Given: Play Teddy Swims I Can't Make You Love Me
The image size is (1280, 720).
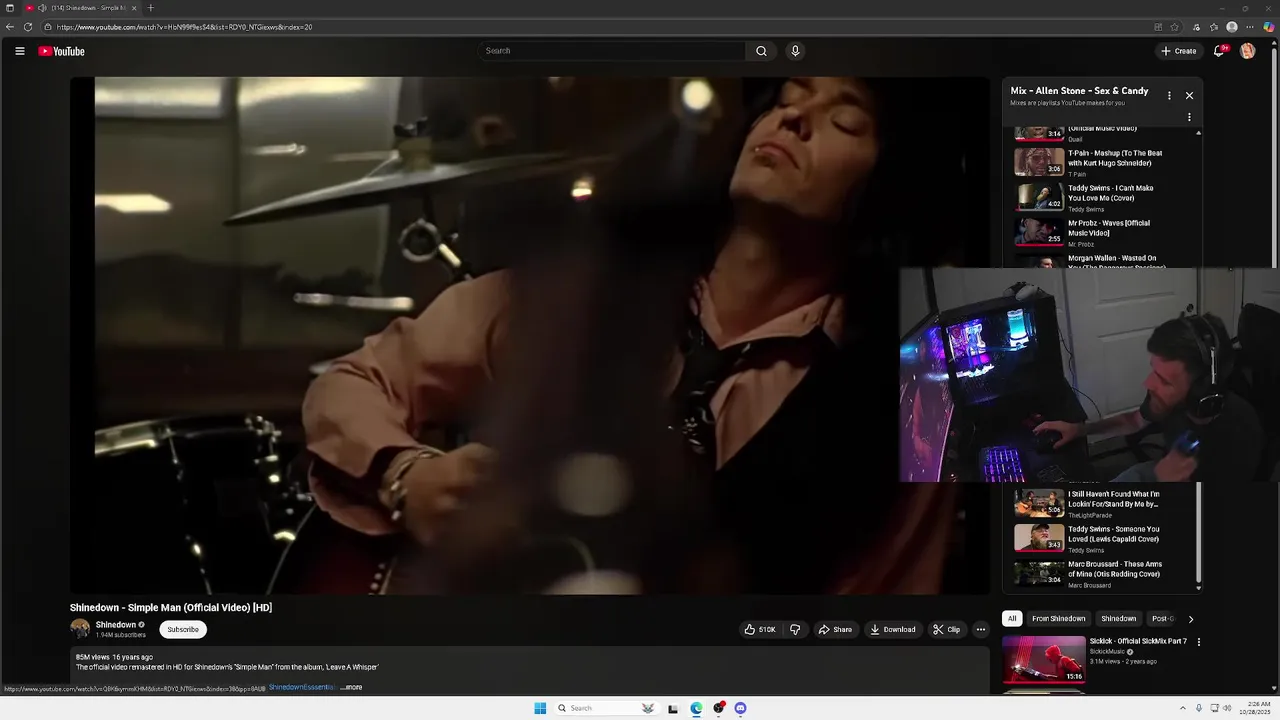Looking at the screenshot, I should click(x=1100, y=198).
